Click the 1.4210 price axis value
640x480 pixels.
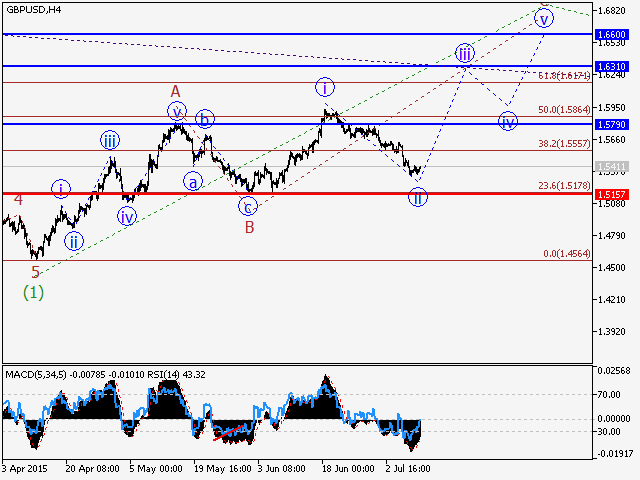pyautogui.click(x=611, y=300)
